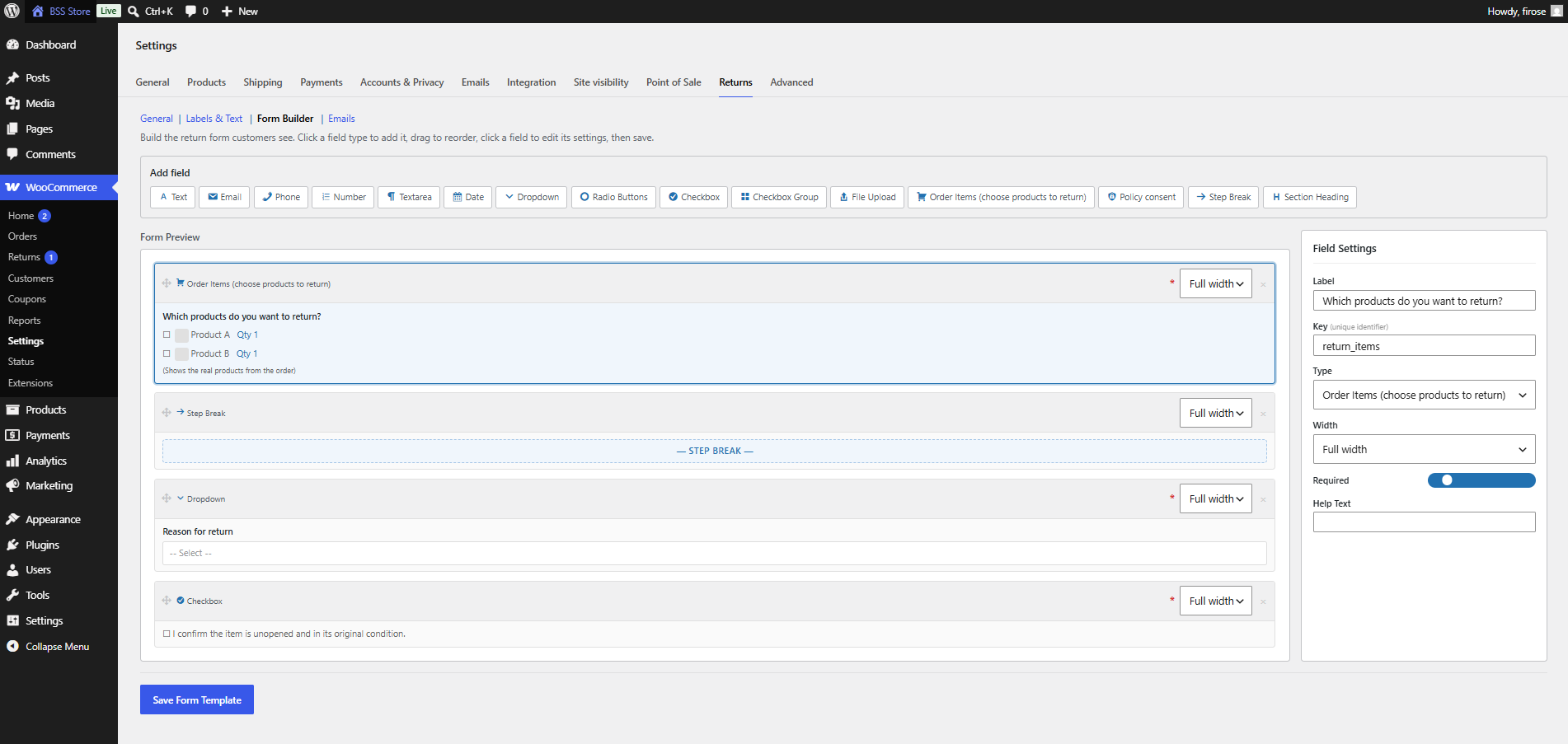1568x744 pixels.
Task: Check the Product B checkbox
Action: pos(167,353)
